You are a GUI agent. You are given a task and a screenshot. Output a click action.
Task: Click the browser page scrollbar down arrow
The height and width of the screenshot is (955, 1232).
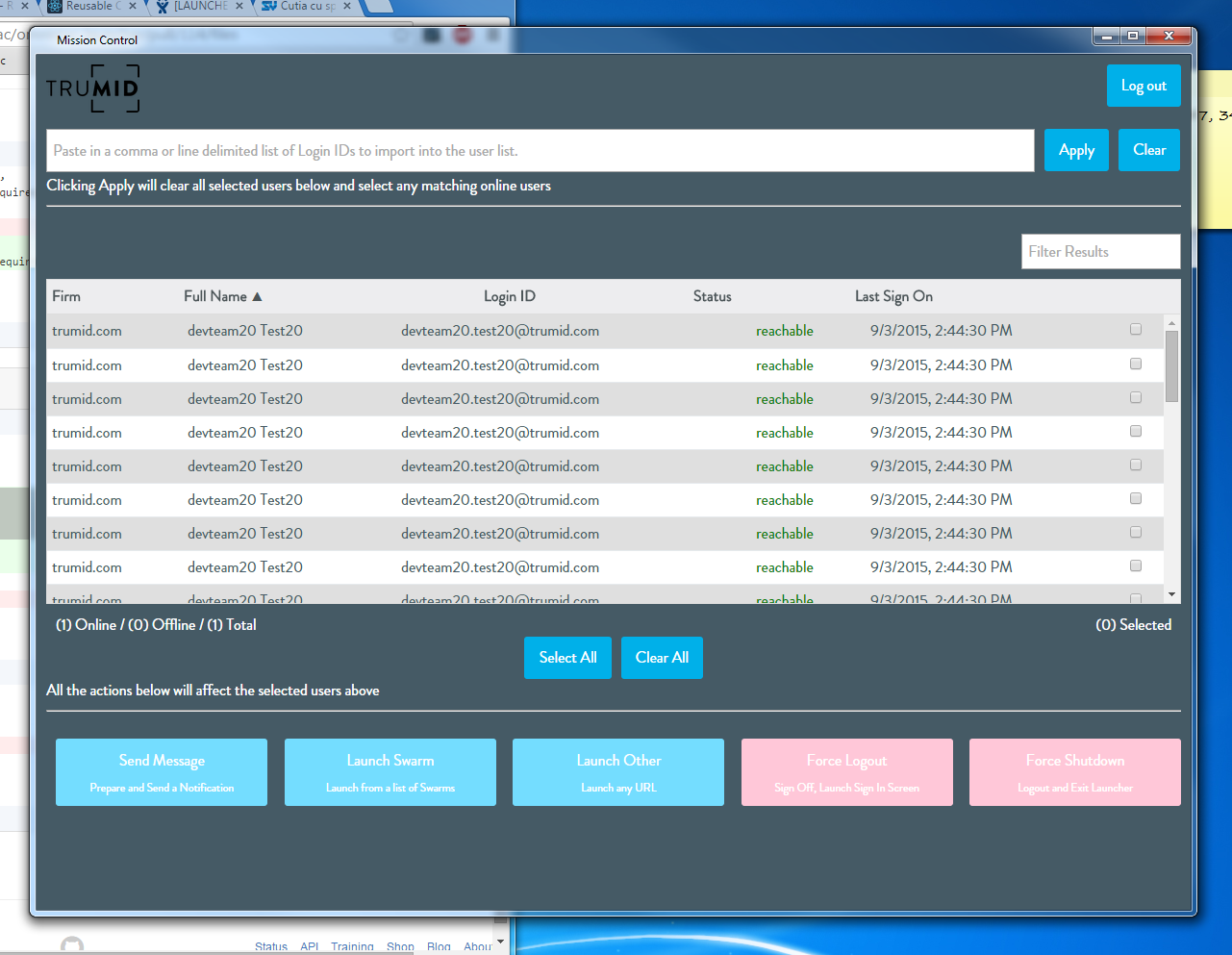[x=500, y=942]
